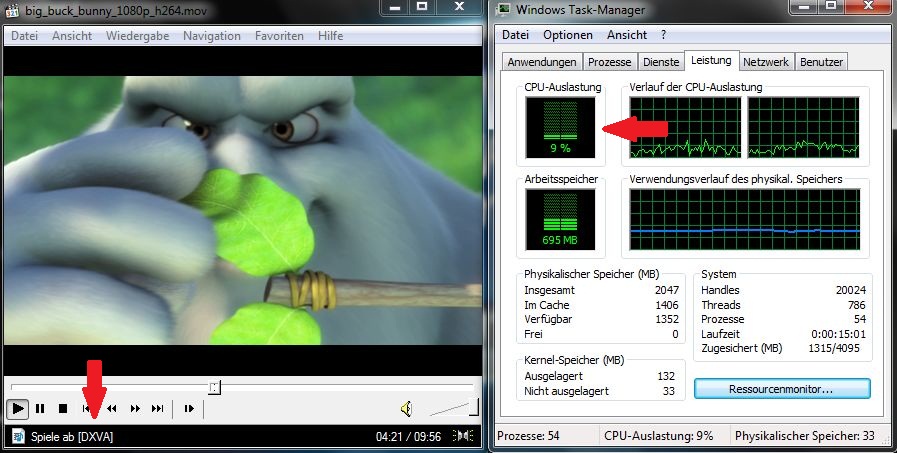Screen dimensions: 897x453
Task: Open Optionen menu in Task-Manager
Action: (568, 35)
